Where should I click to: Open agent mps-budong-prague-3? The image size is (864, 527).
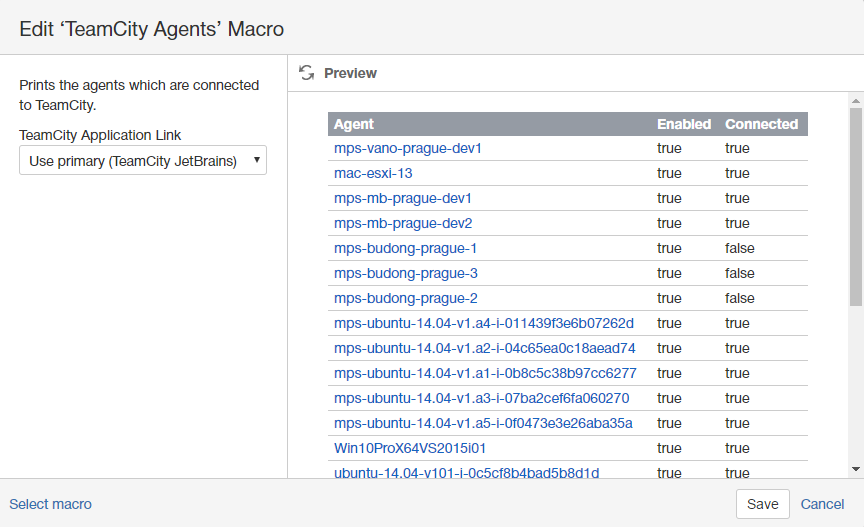click(405, 273)
